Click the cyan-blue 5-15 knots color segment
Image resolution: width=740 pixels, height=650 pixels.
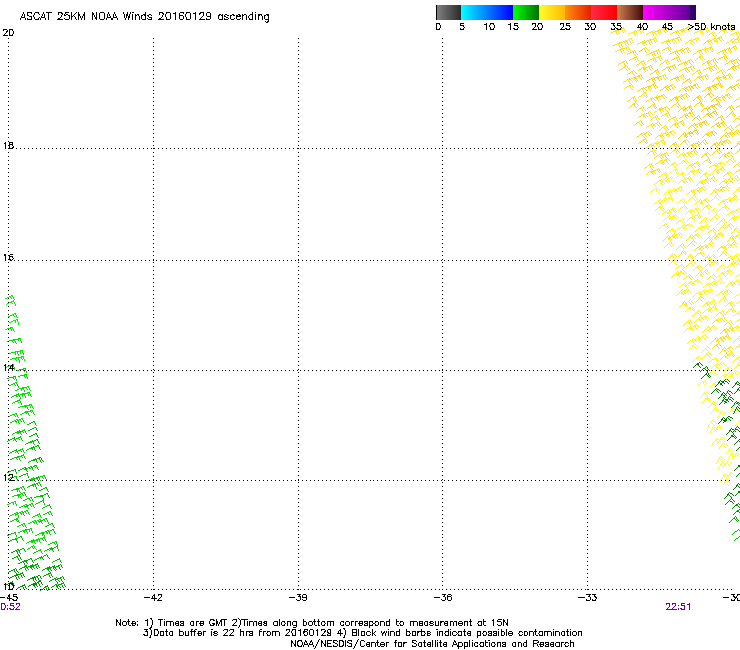[x=487, y=12]
